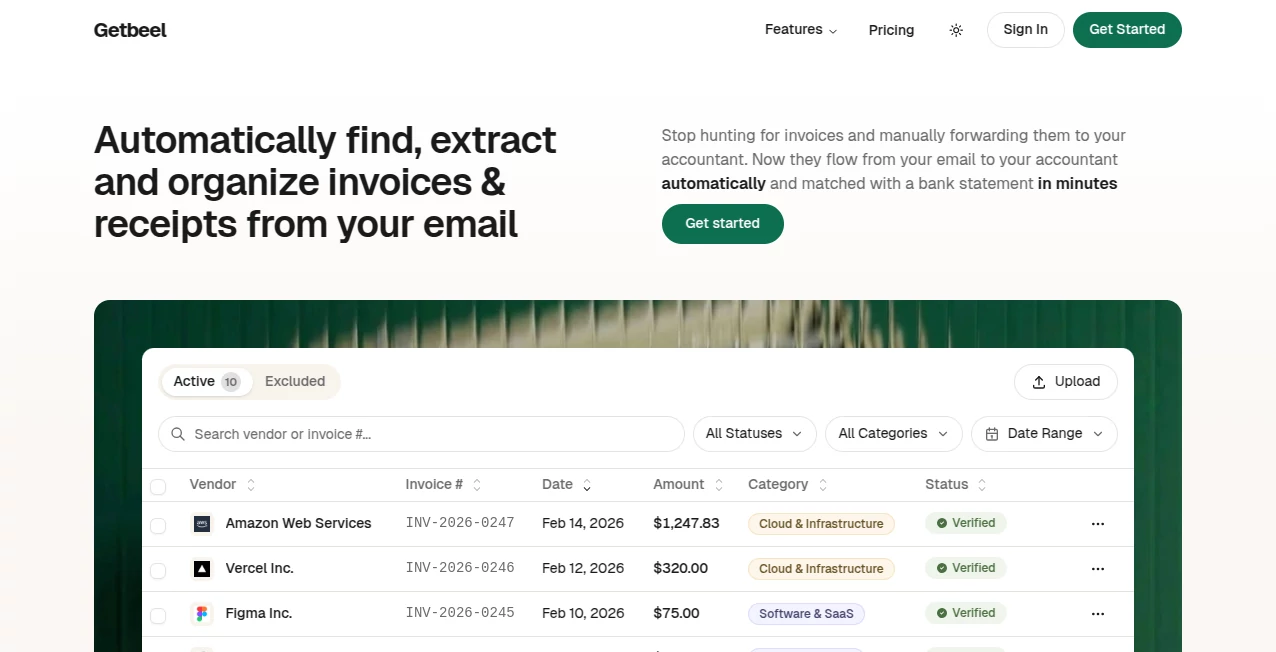Click the calendar icon in Date Range
The width and height of the screenshot is (1276, 652).
pyautogui.click(x=991, y=433)
